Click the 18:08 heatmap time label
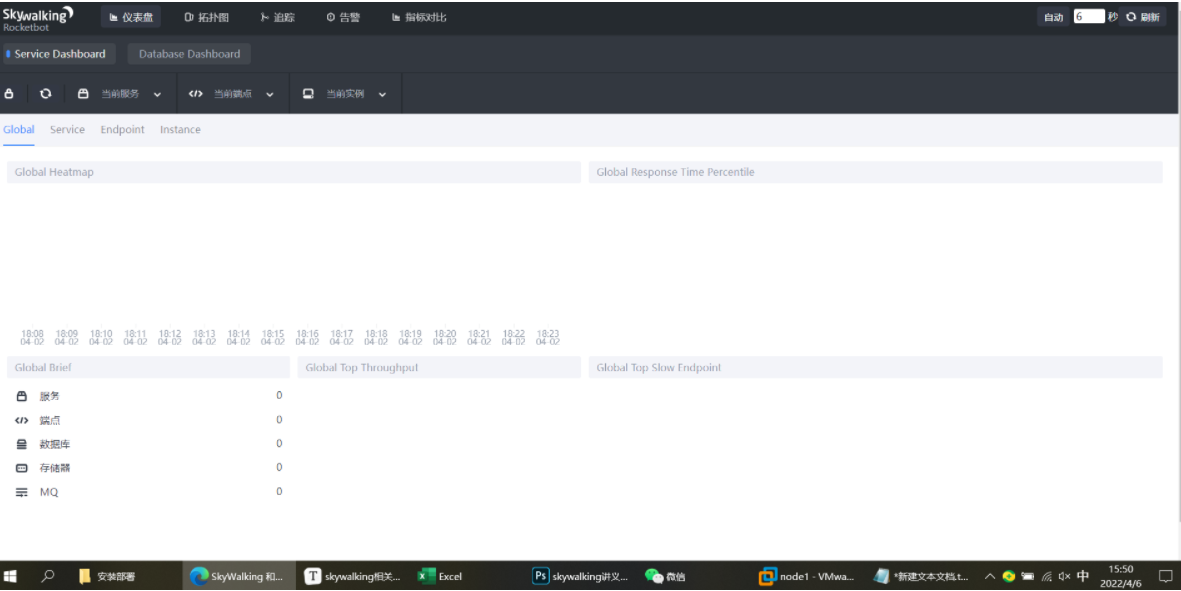The image size is (1181, 591). [32, 337]
